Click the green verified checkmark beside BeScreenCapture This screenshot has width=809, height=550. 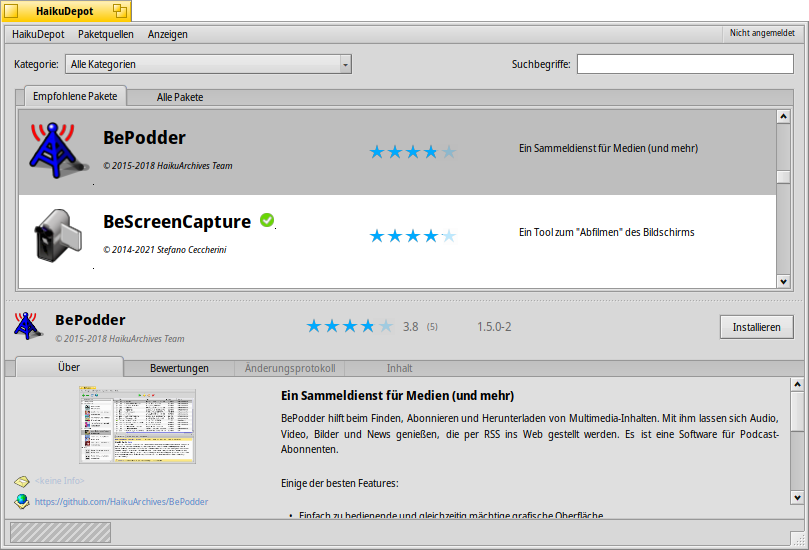click(267, 220)
